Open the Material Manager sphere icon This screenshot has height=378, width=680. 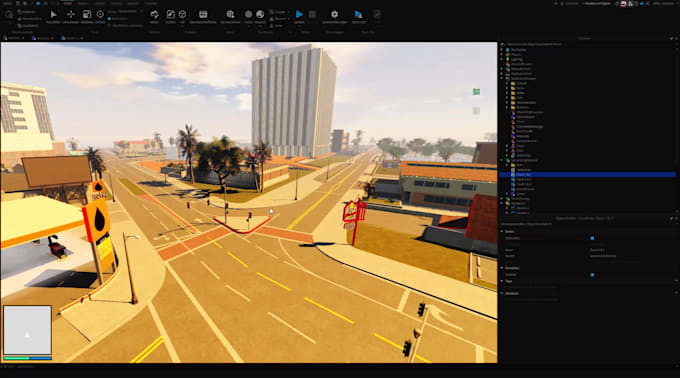tap(260, 14)
